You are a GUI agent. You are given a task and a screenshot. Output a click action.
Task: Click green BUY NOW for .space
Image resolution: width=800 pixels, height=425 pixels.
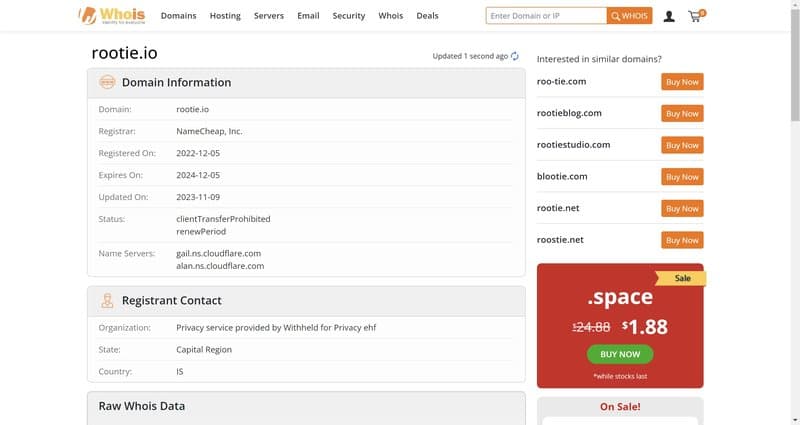(x=620, y=354)
